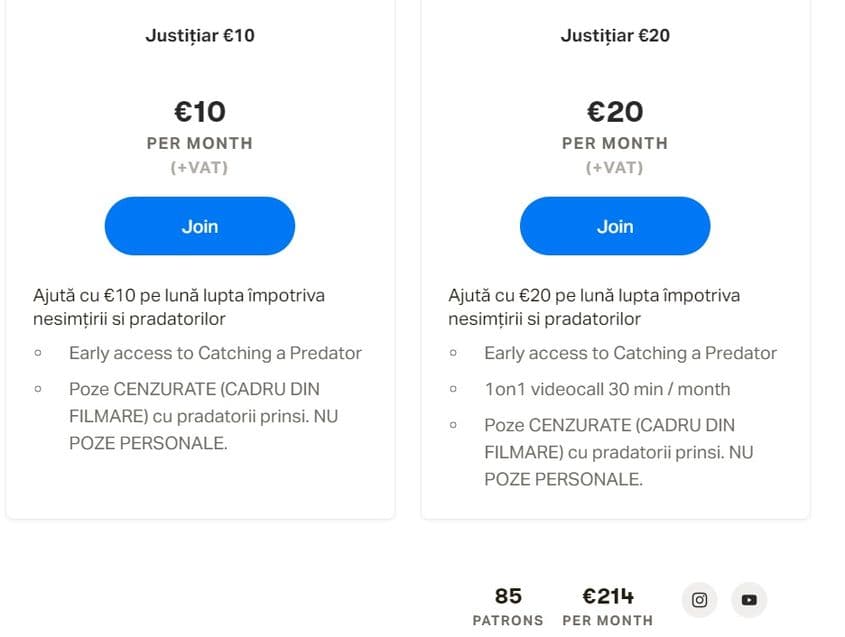Viewport: 845px width, 637px height.
Task: Click the €10 tier's Poze CENZURATE benefit
Action: (204, 415)
